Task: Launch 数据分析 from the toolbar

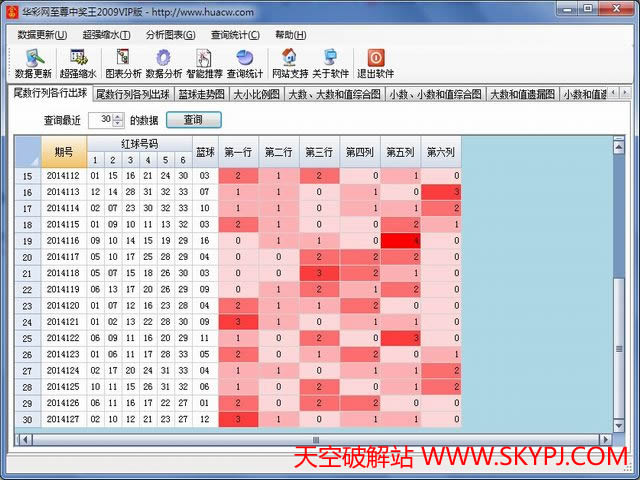Action: 164,64
